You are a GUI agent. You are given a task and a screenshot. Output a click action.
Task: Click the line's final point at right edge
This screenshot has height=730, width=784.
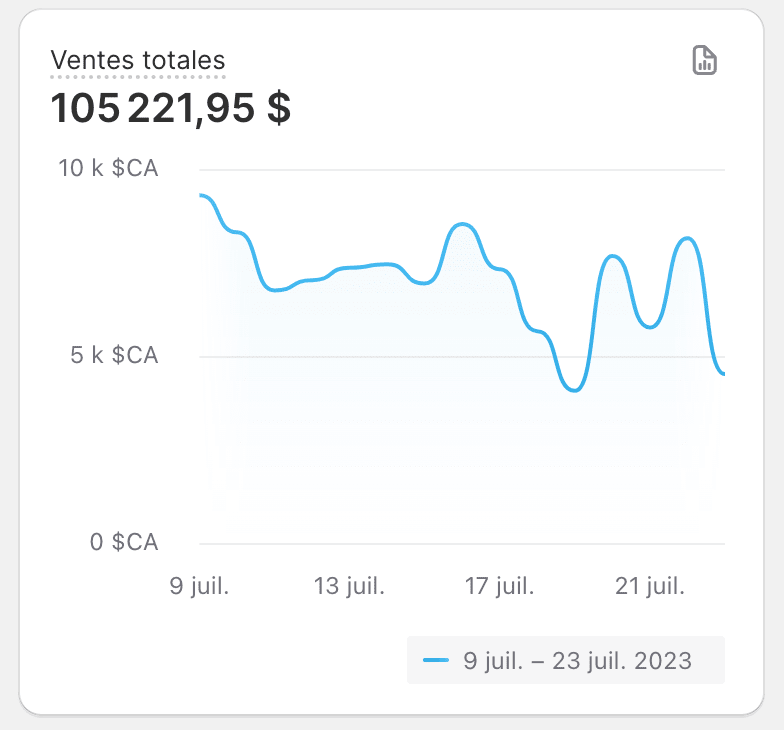point(722,374)
